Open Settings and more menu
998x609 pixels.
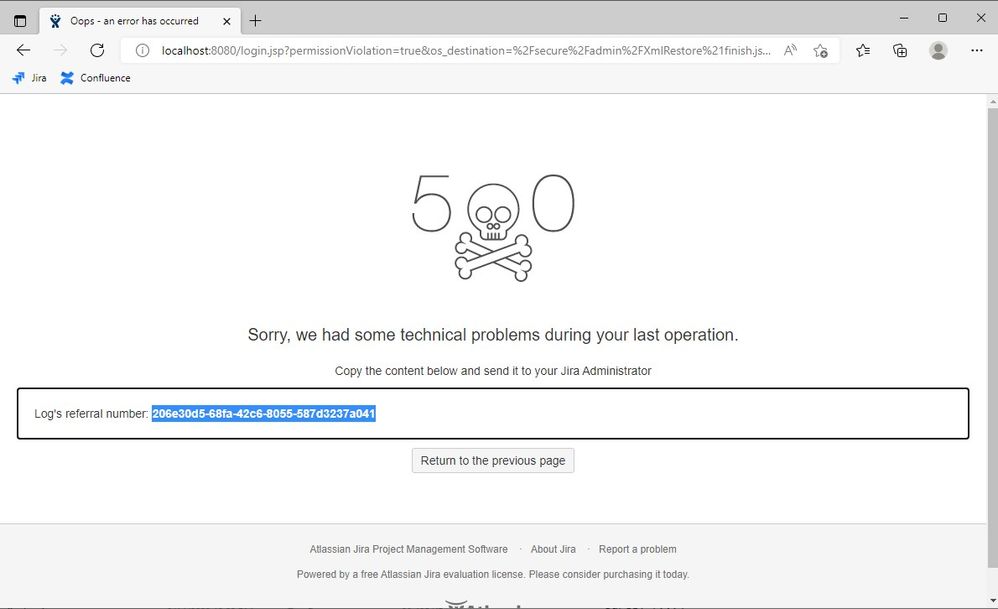pyautogui.click(x=976, y=50)
